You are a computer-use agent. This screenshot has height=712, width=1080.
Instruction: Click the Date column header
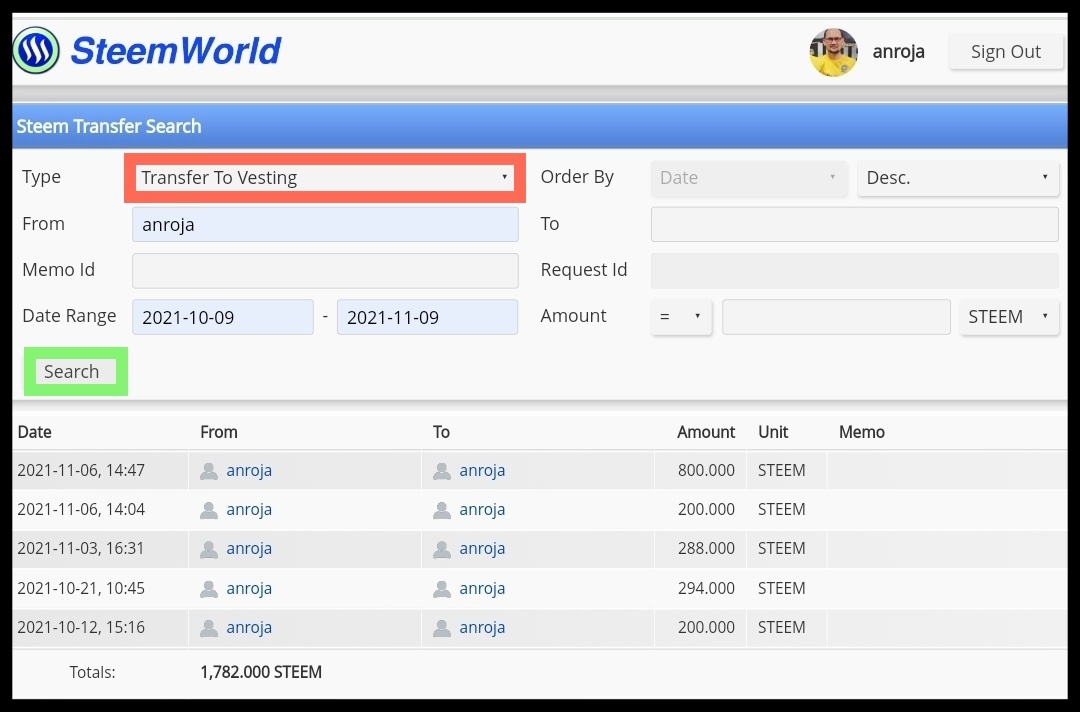pos(34,432)
